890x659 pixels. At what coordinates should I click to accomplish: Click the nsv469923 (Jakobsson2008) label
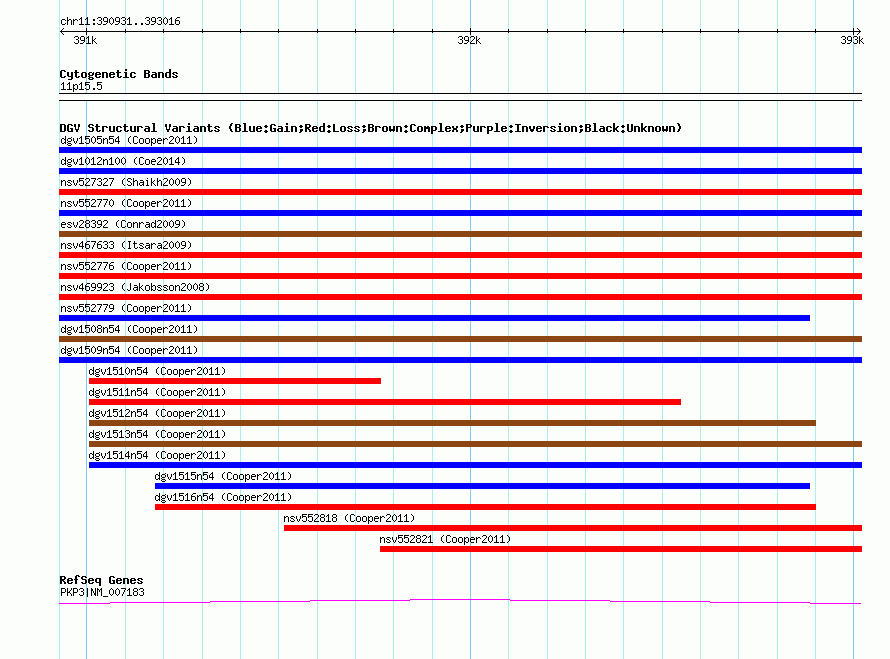tap(135, 287)
